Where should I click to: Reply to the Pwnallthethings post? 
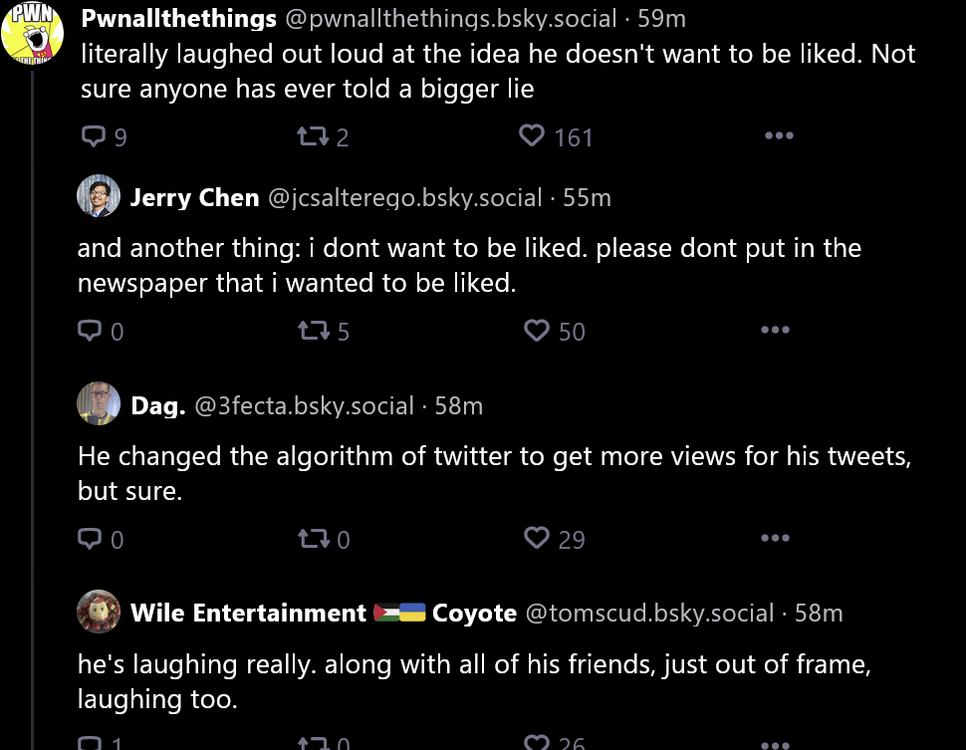click(93, 136)
